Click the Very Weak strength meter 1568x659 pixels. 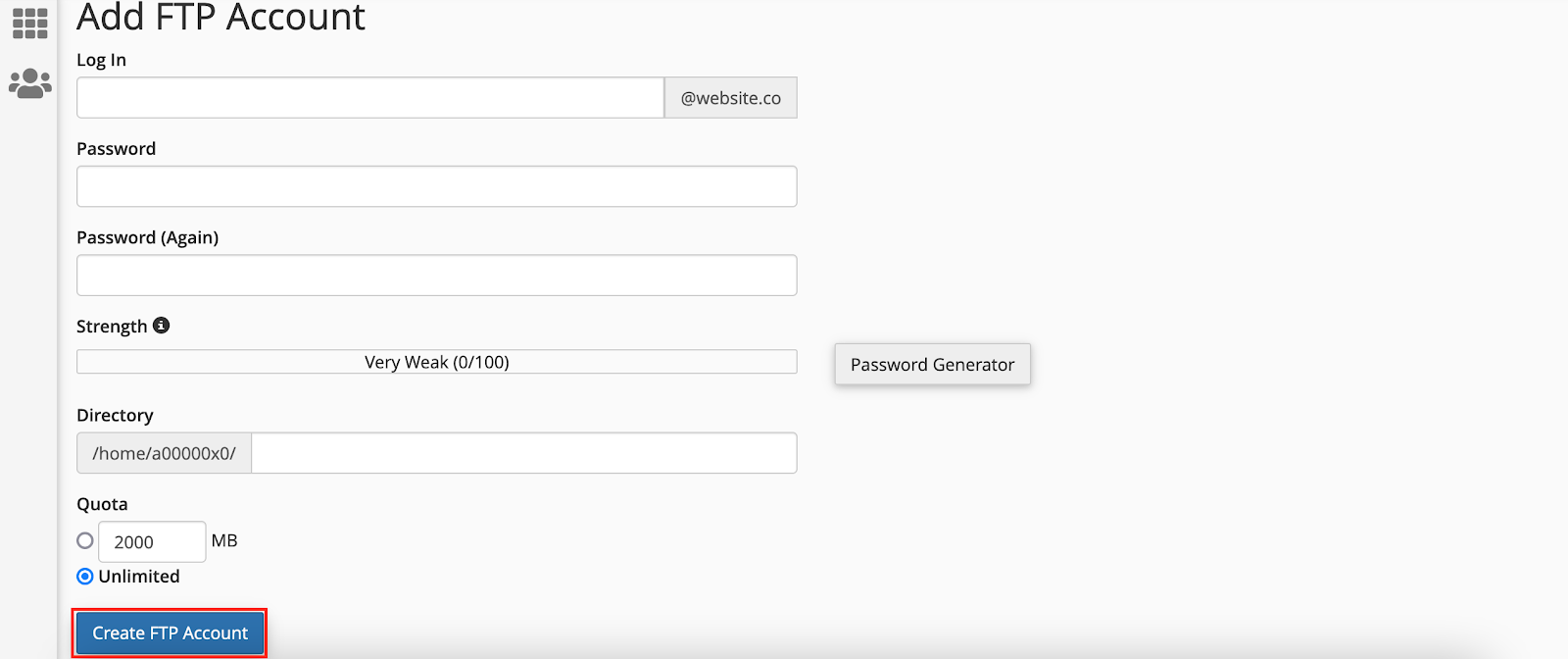click(x=437, y=362)
